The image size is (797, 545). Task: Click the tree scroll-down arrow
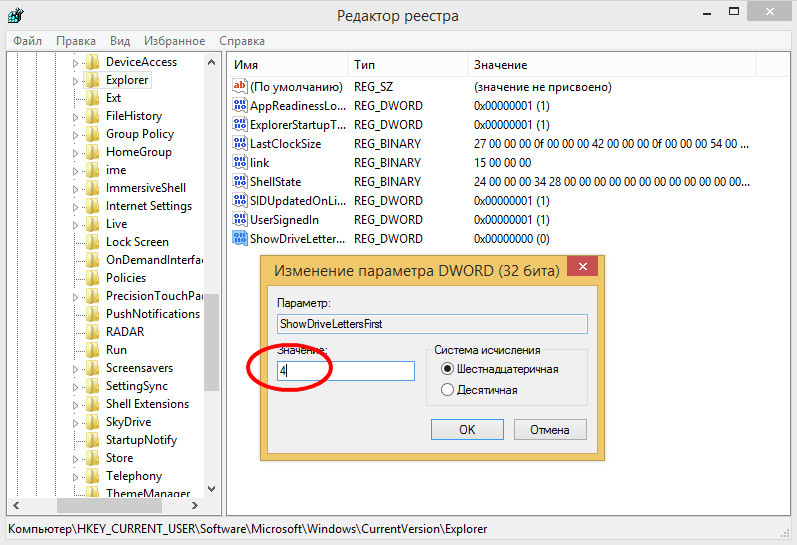211,489
